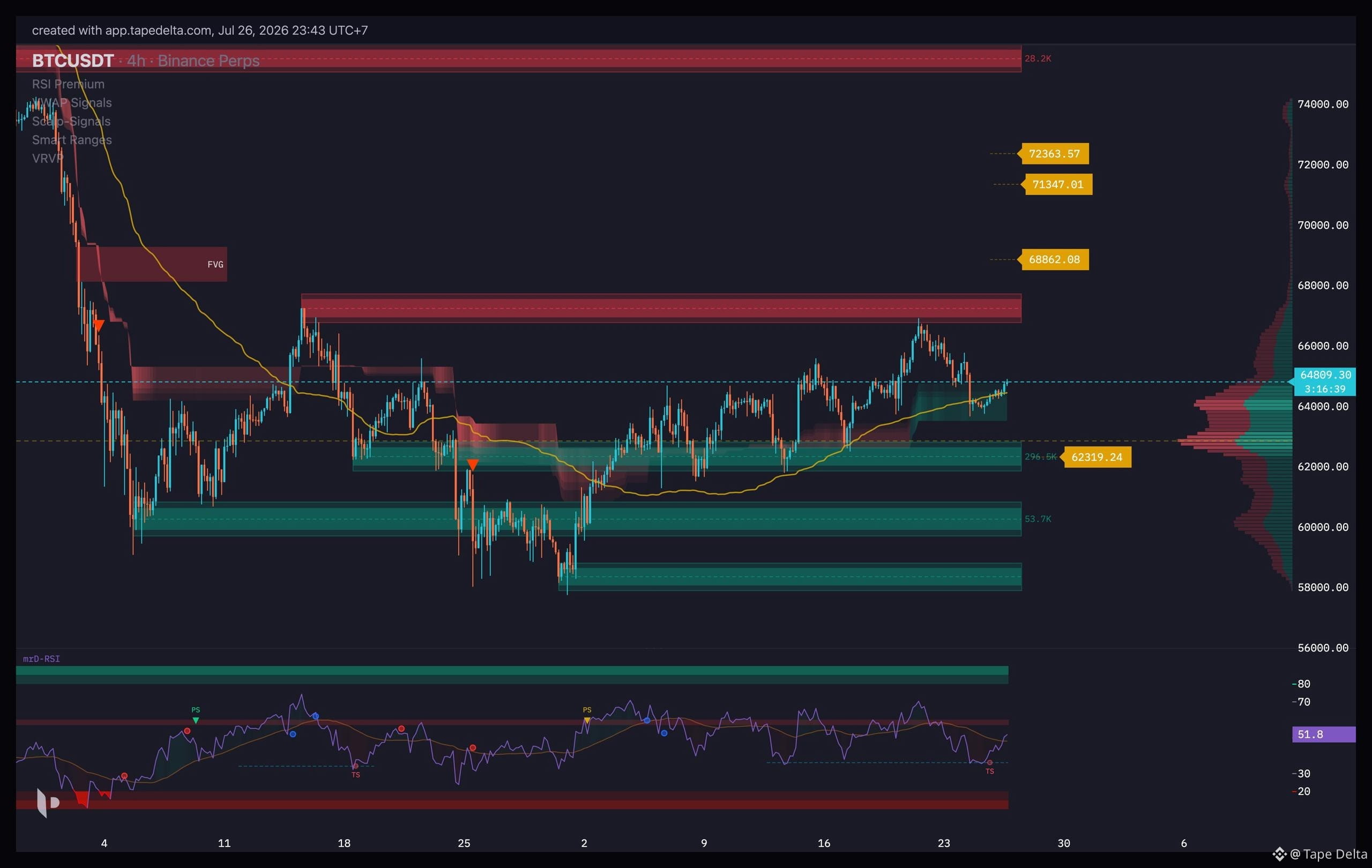Click the 28.2K volume label on the top red zone
The width and height of the screenshot is (1372, 868).
[1038, 58]
